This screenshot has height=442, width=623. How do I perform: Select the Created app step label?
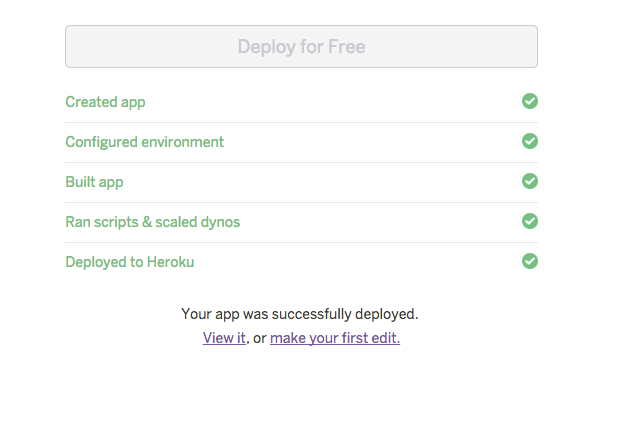[105, 102]
